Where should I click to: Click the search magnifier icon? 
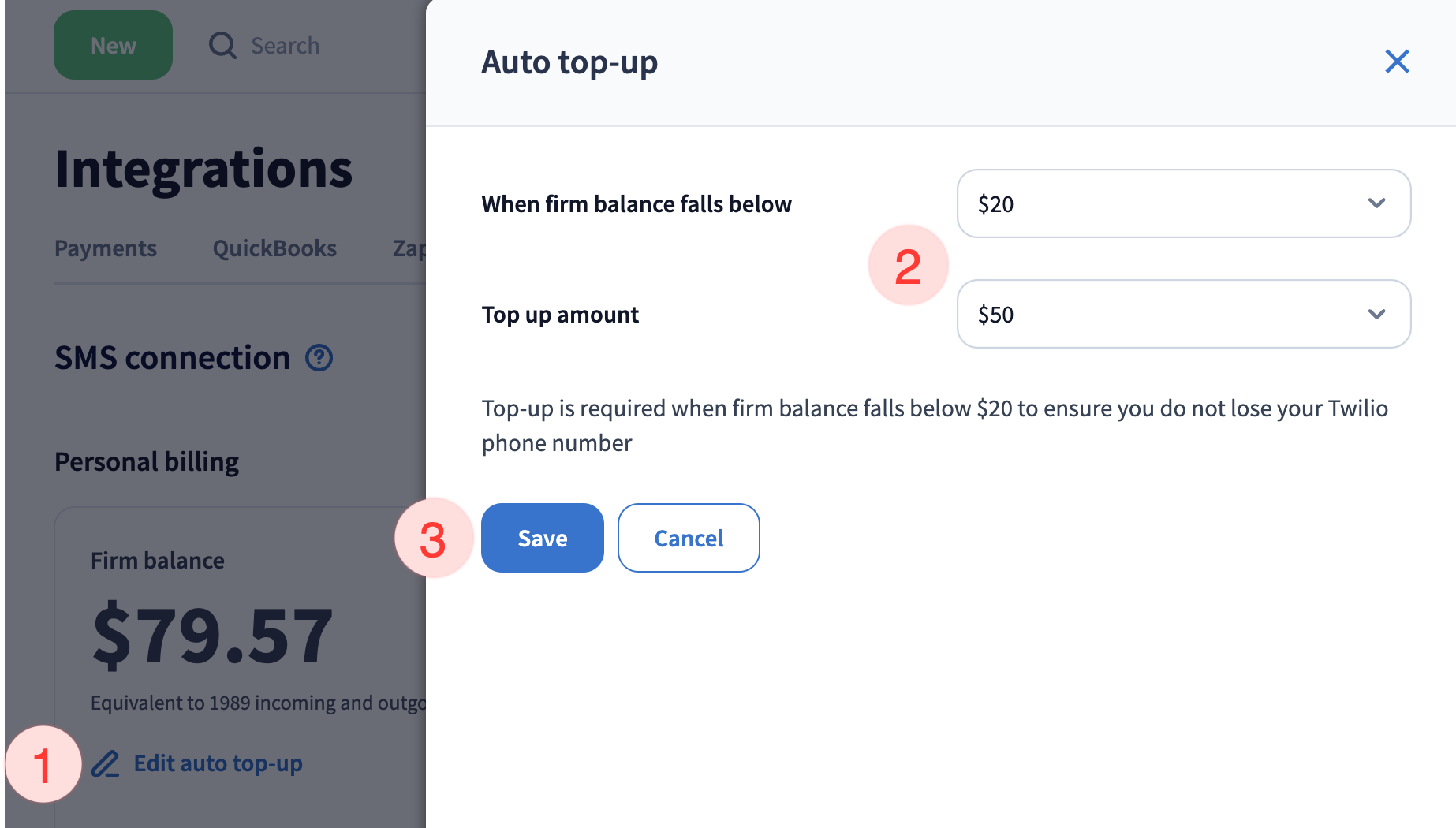[222, 46]
